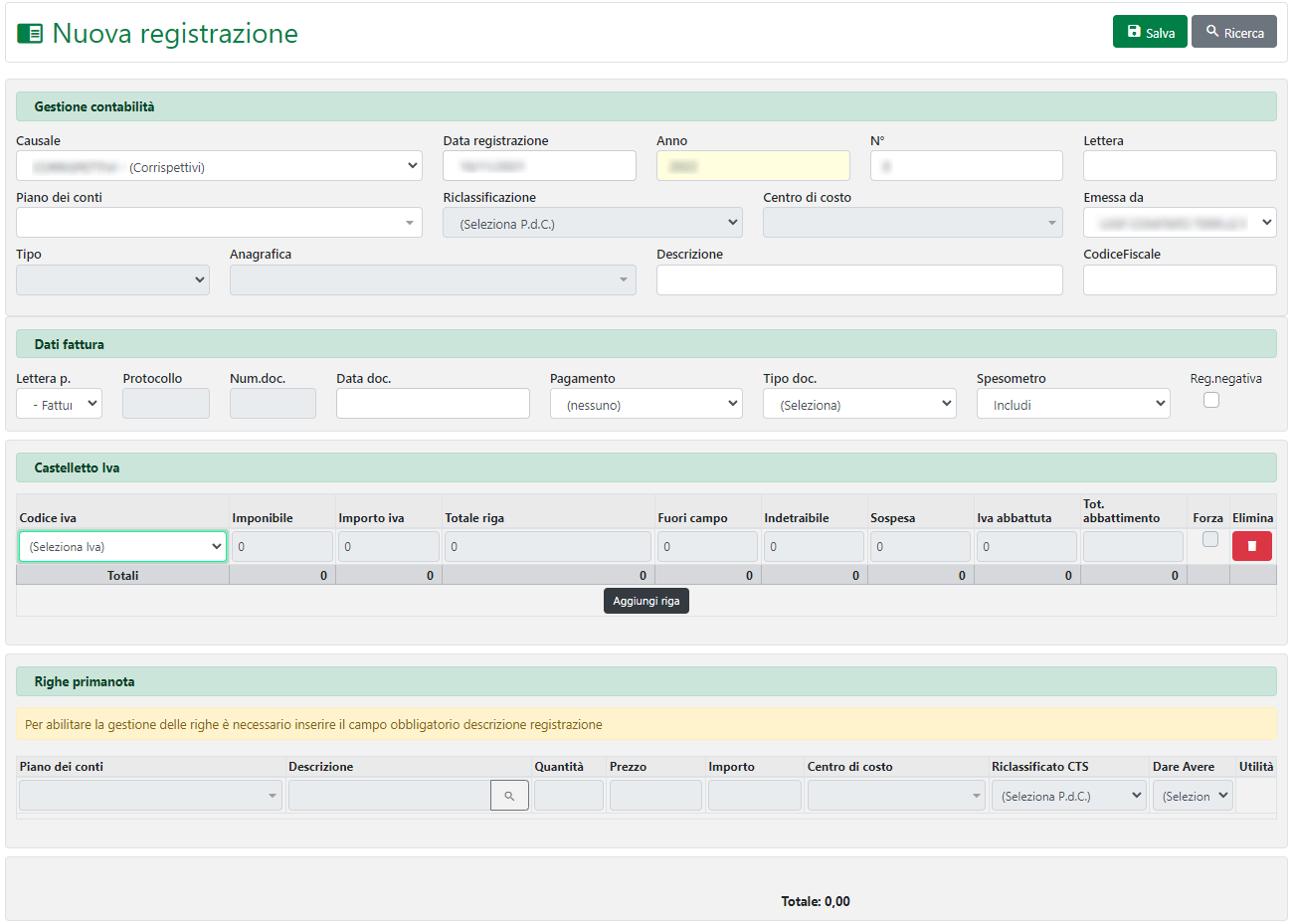Image resolution: width=1293 pixels, height=924 pixels.
Task: Open the Spesometro dropdown
Action: [1072, 404]
